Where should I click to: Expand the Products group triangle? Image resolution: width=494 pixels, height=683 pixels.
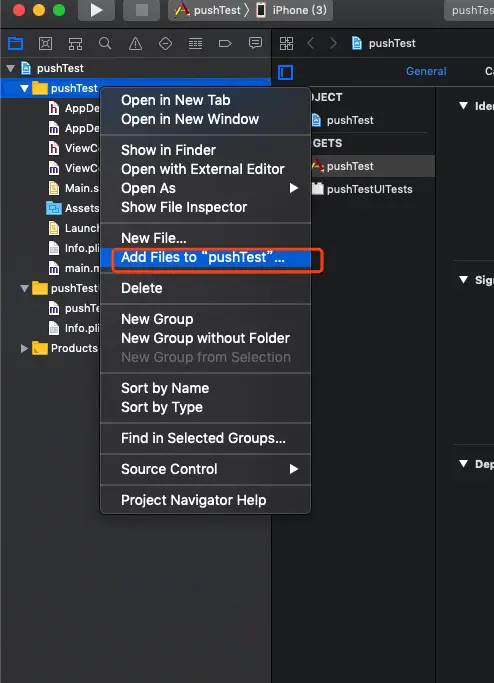click(24, 348)
